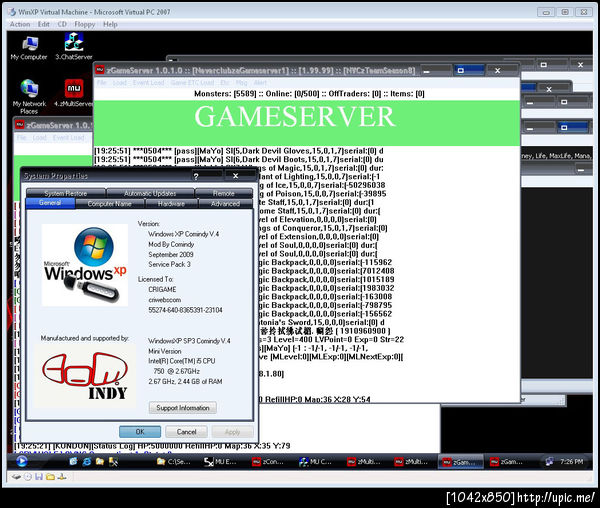Open the Action menu in Virtual PC
The height and width of the screenshot is (508, 600).
pos(20,24)
